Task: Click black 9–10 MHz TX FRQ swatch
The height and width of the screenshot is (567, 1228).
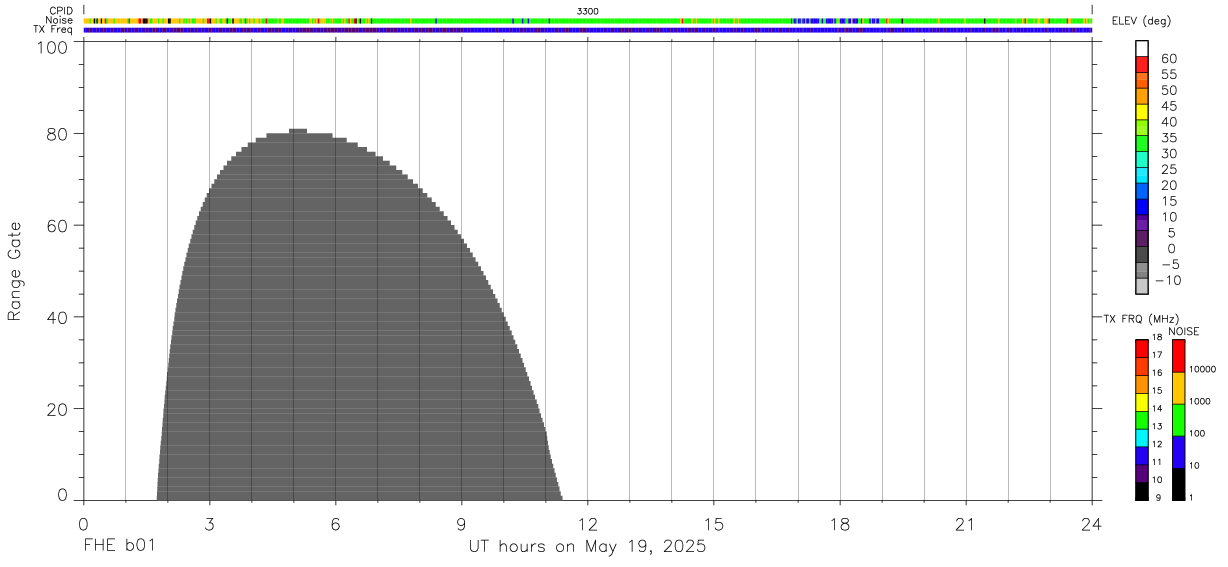Action: pos(1141,492)
